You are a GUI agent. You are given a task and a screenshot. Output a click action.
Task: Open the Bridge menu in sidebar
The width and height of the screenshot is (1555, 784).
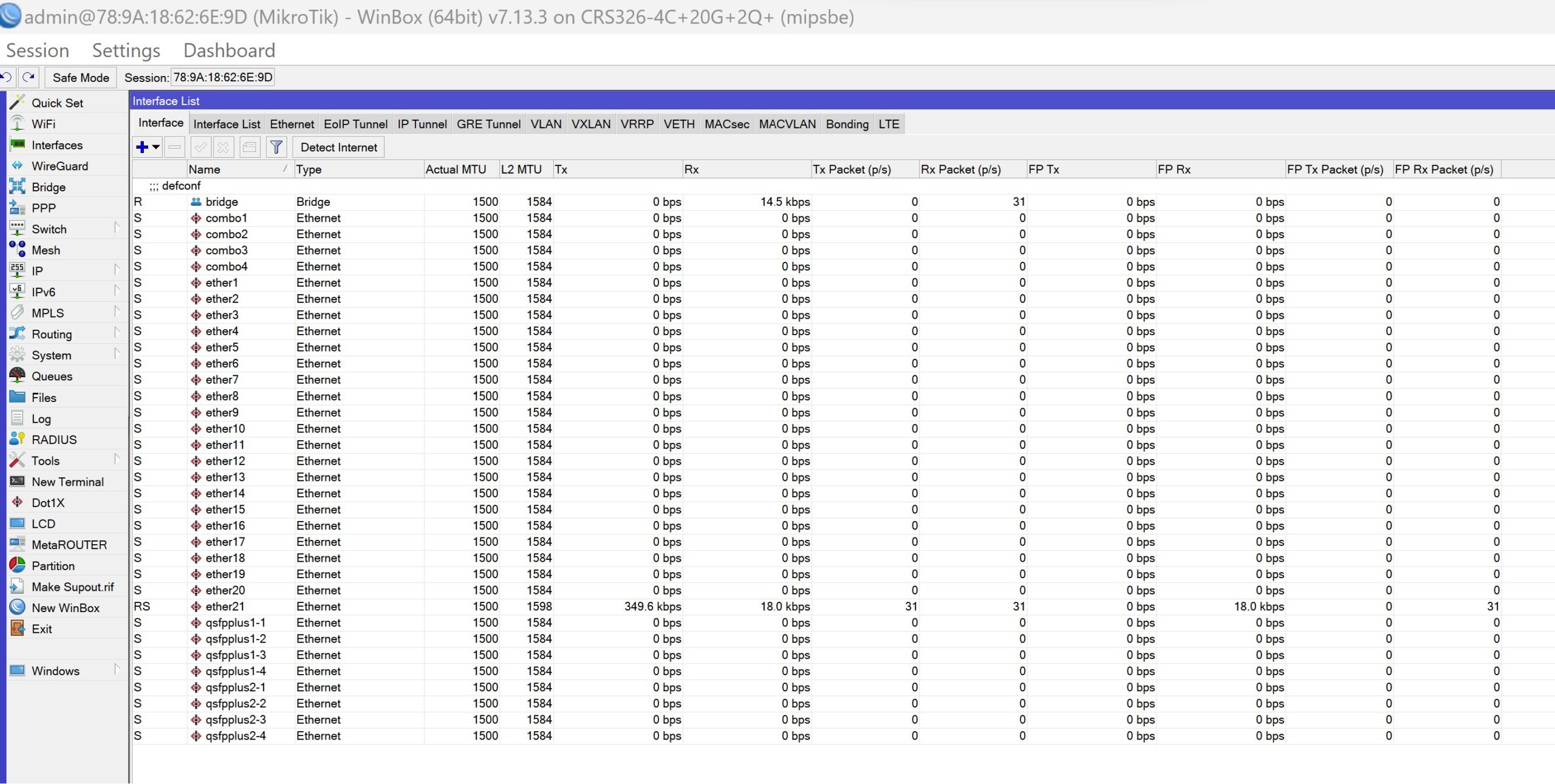click(x=48, y=187)
